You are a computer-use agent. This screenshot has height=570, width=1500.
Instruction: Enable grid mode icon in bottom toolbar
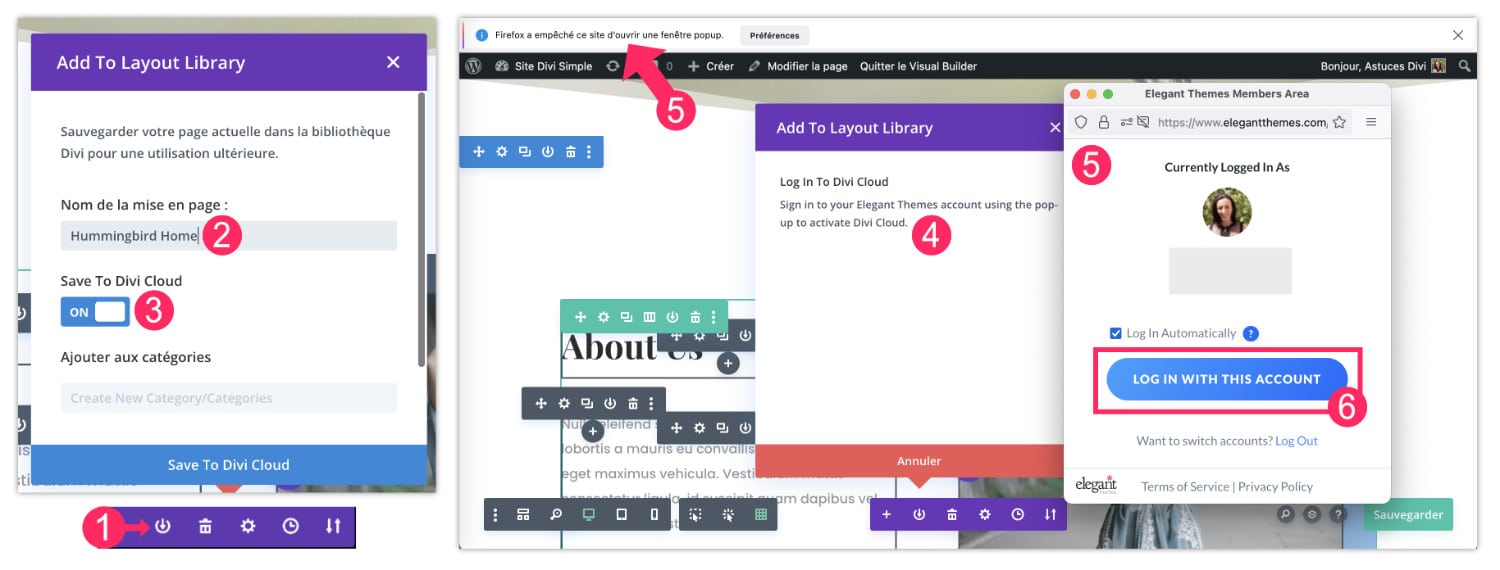pyautogui.click(x=760, y=514)
